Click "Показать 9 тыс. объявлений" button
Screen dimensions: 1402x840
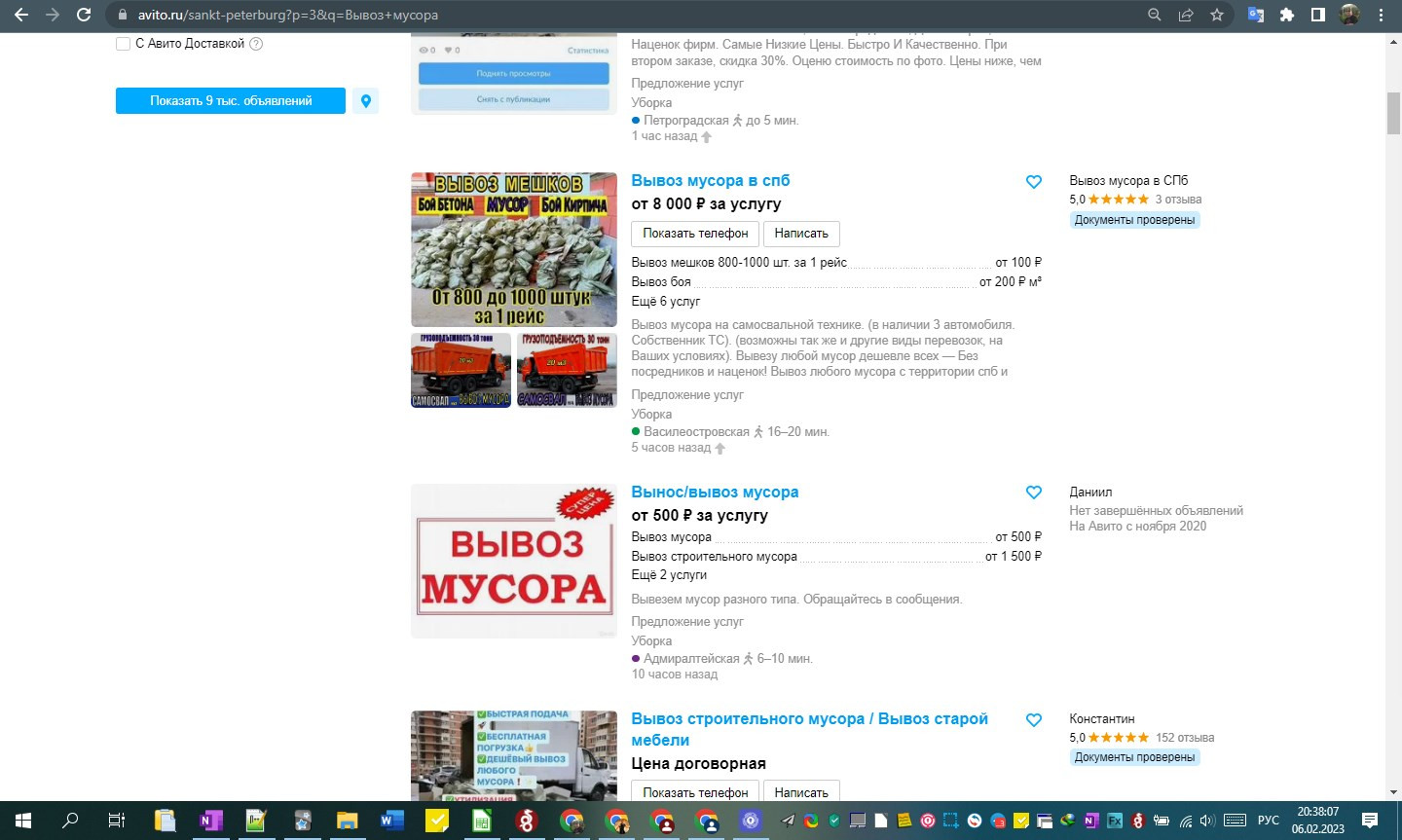pos(231,101)
